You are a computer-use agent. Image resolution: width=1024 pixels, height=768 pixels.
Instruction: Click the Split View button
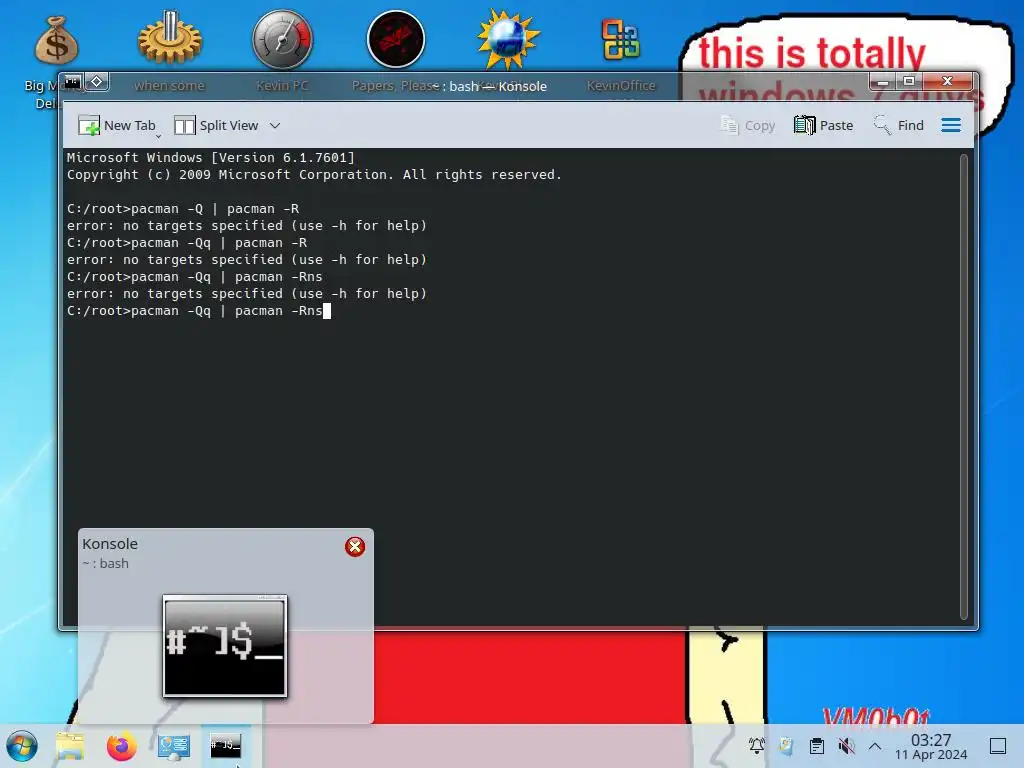216,125
